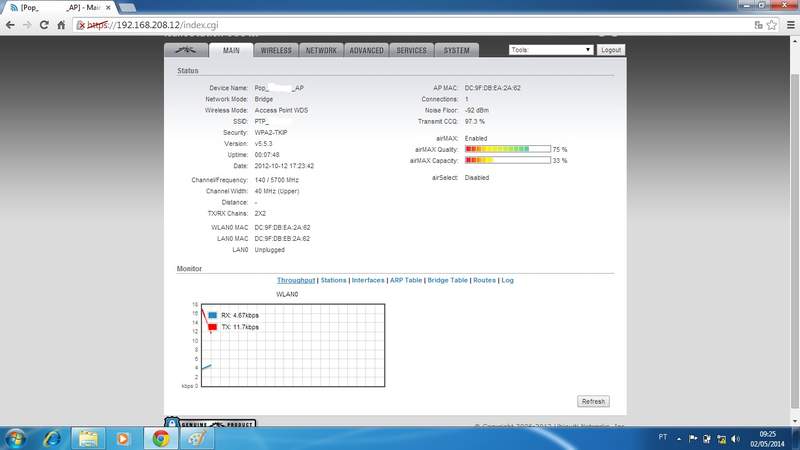Click the Transmit CCQ value 97.3 %

pos(474,121)
